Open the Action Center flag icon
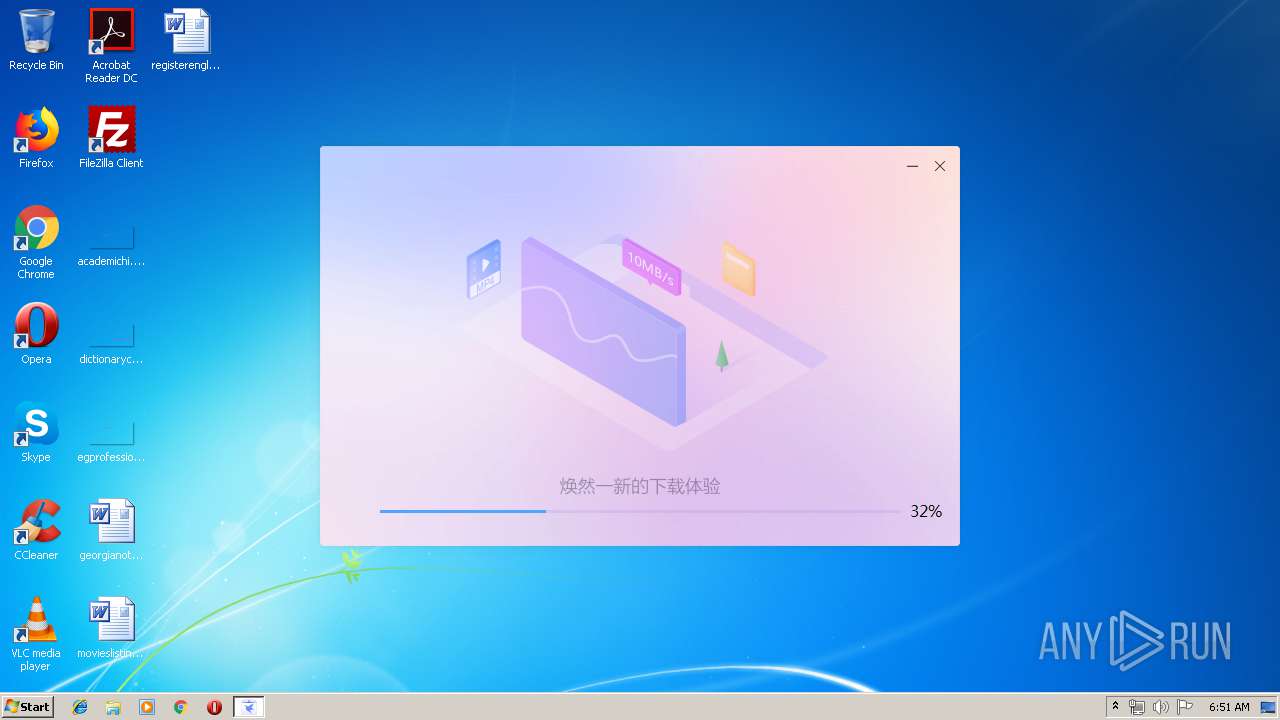This screenshot has height=720, width=1280. [1185, 707]
